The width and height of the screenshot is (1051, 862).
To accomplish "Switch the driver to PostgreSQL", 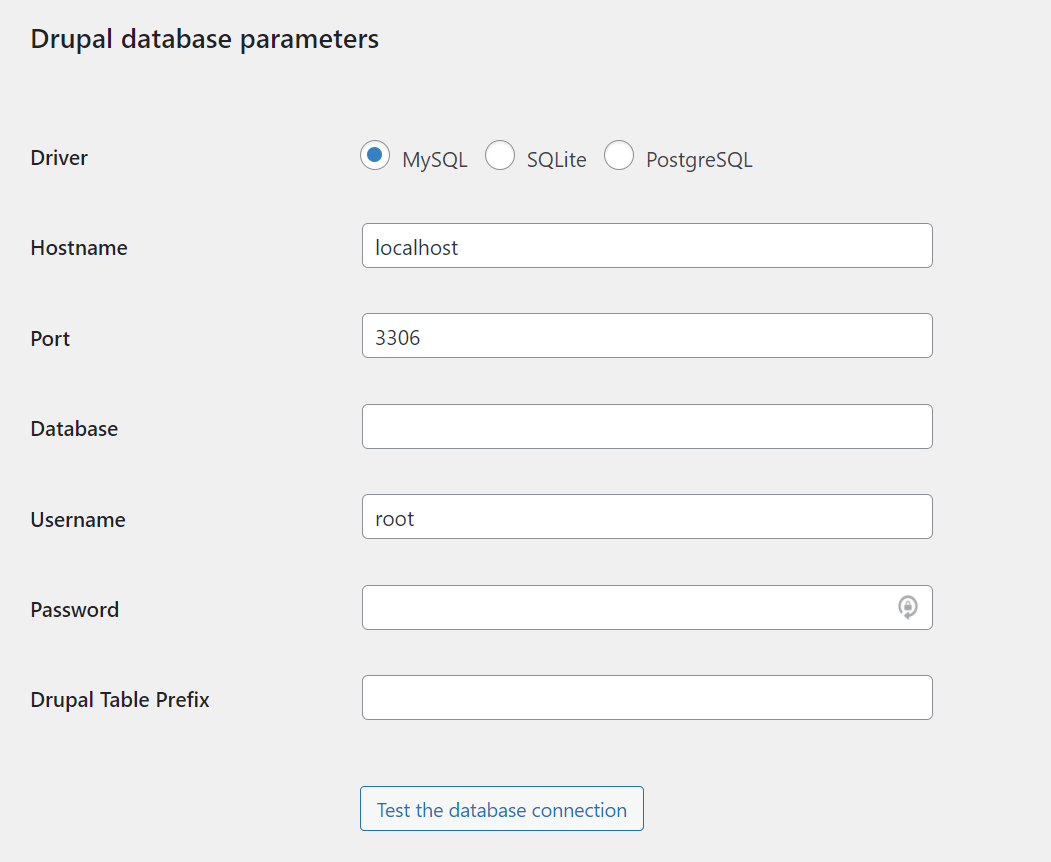I will (x=619, y=156).
